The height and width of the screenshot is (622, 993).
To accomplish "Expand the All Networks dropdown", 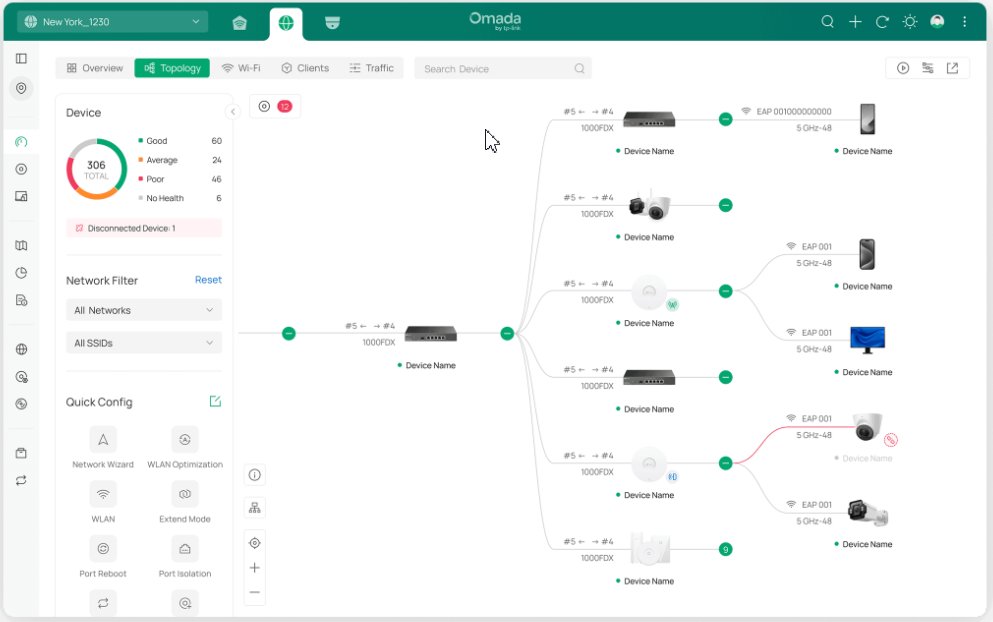I will coord(144,310).
